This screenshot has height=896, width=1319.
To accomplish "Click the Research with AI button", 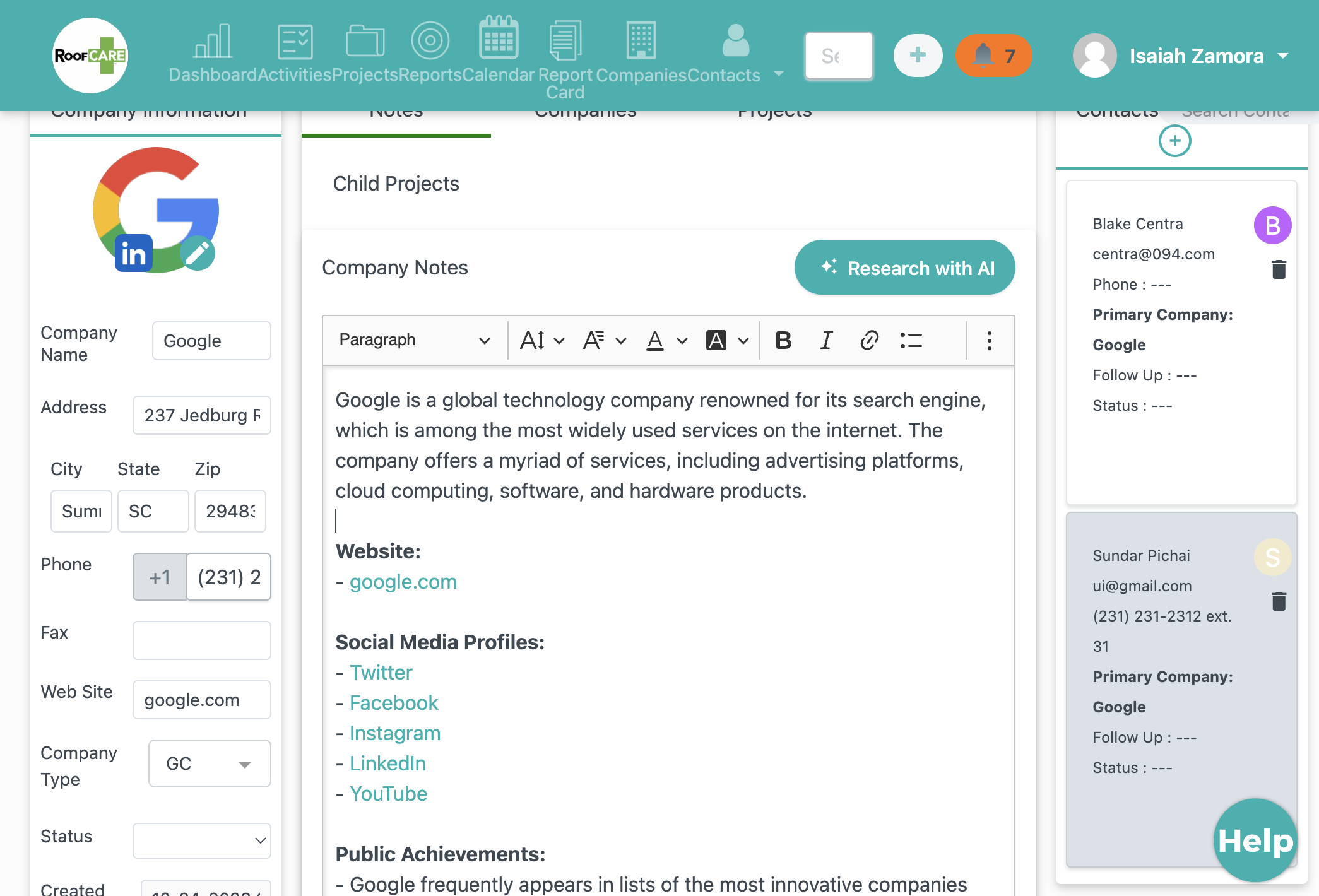I will (x=905, y=268).
